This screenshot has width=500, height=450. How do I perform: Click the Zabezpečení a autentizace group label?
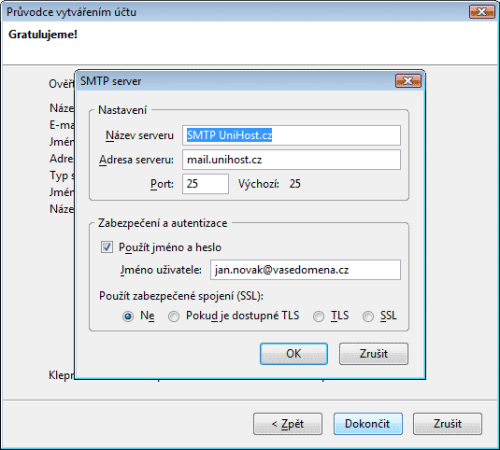point(163,223)
